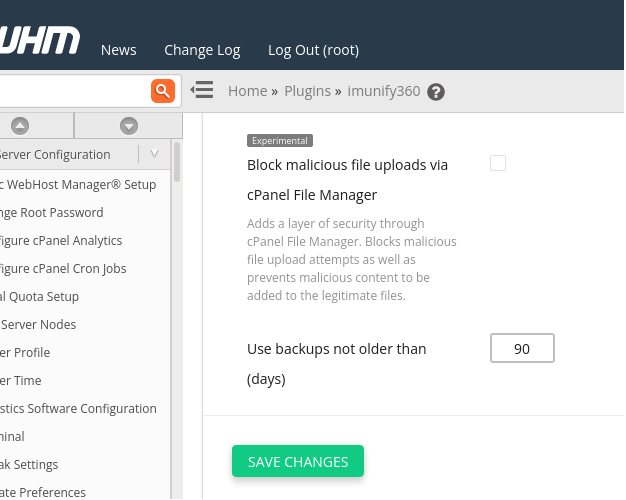Open News in top navigation
The image size is (626, 500).
click(118, 50)
